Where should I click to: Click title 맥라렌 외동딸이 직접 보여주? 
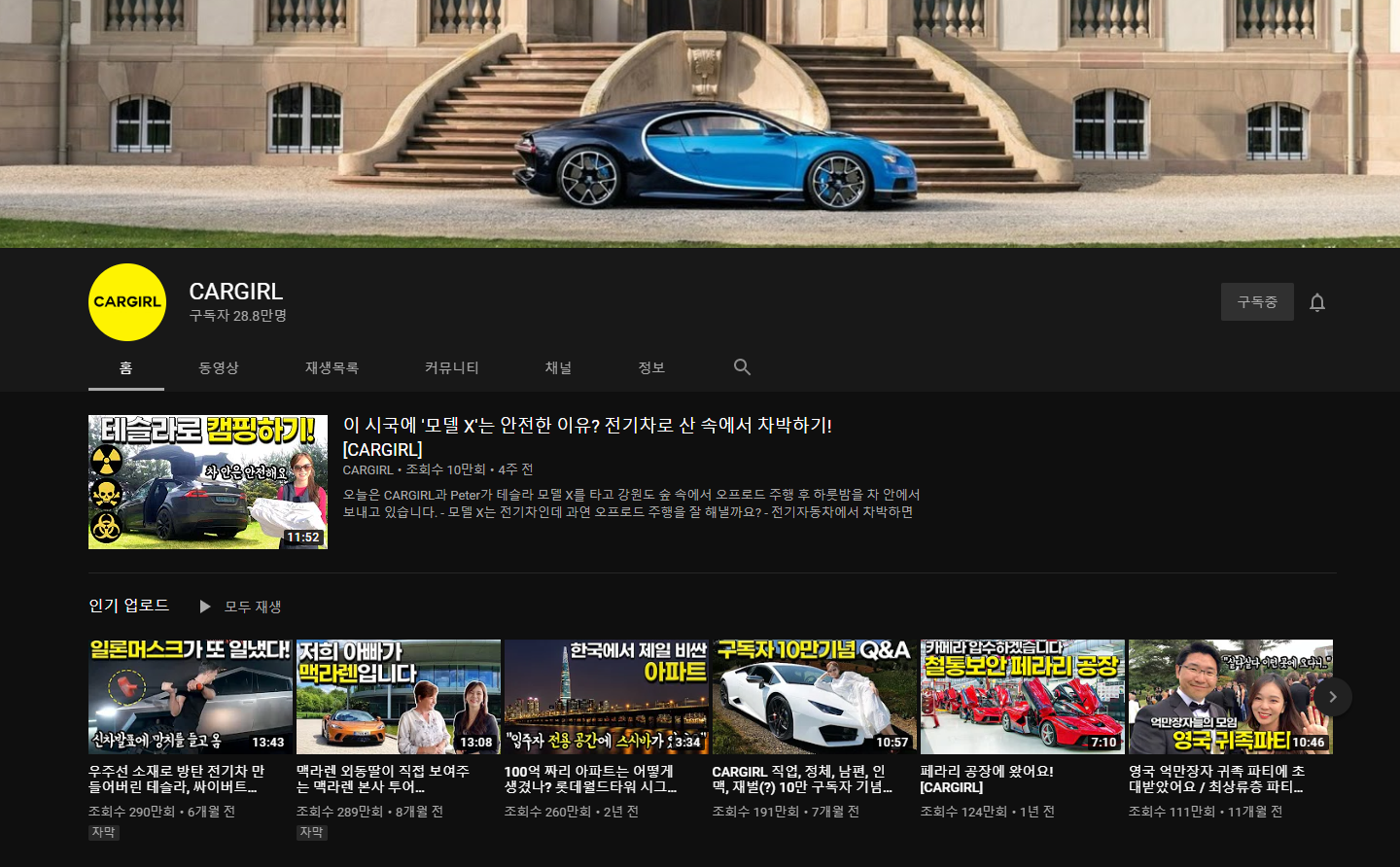(383, 779)
